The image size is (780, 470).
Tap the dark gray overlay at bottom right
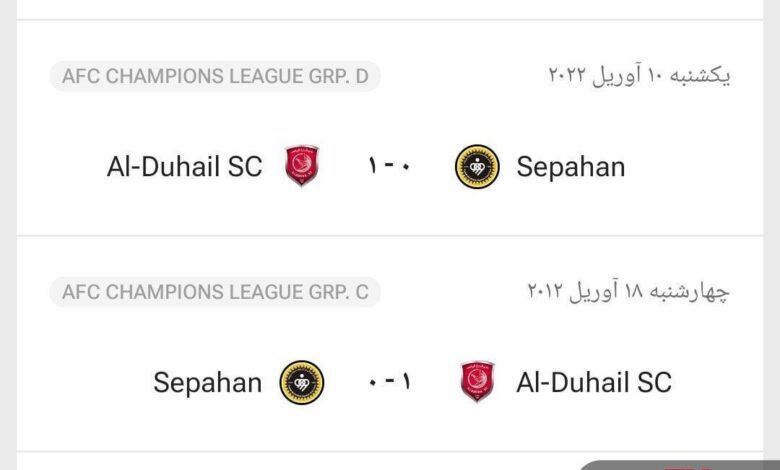[680, 465]
